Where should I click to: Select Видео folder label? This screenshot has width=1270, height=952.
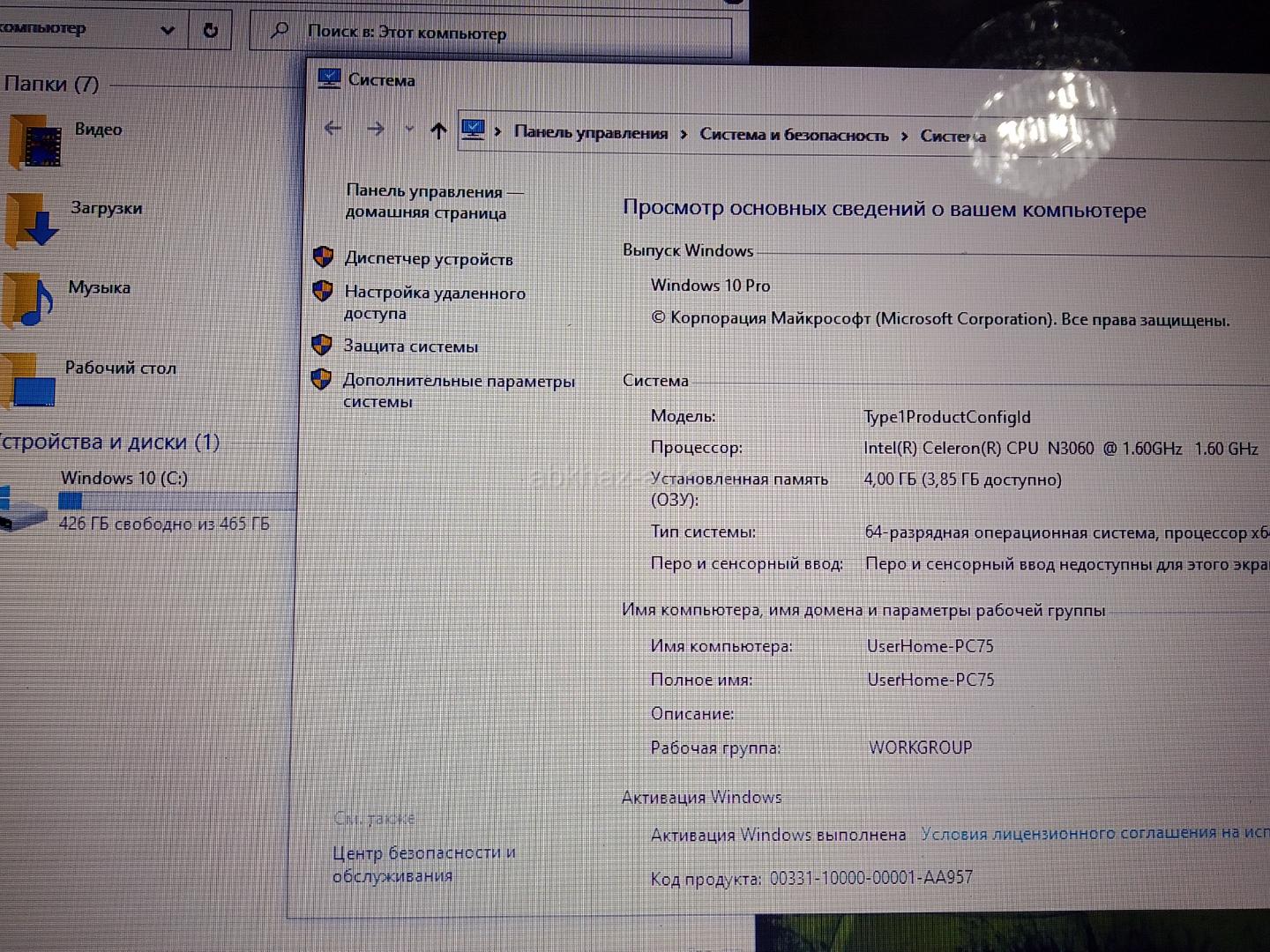click(98, 129)
